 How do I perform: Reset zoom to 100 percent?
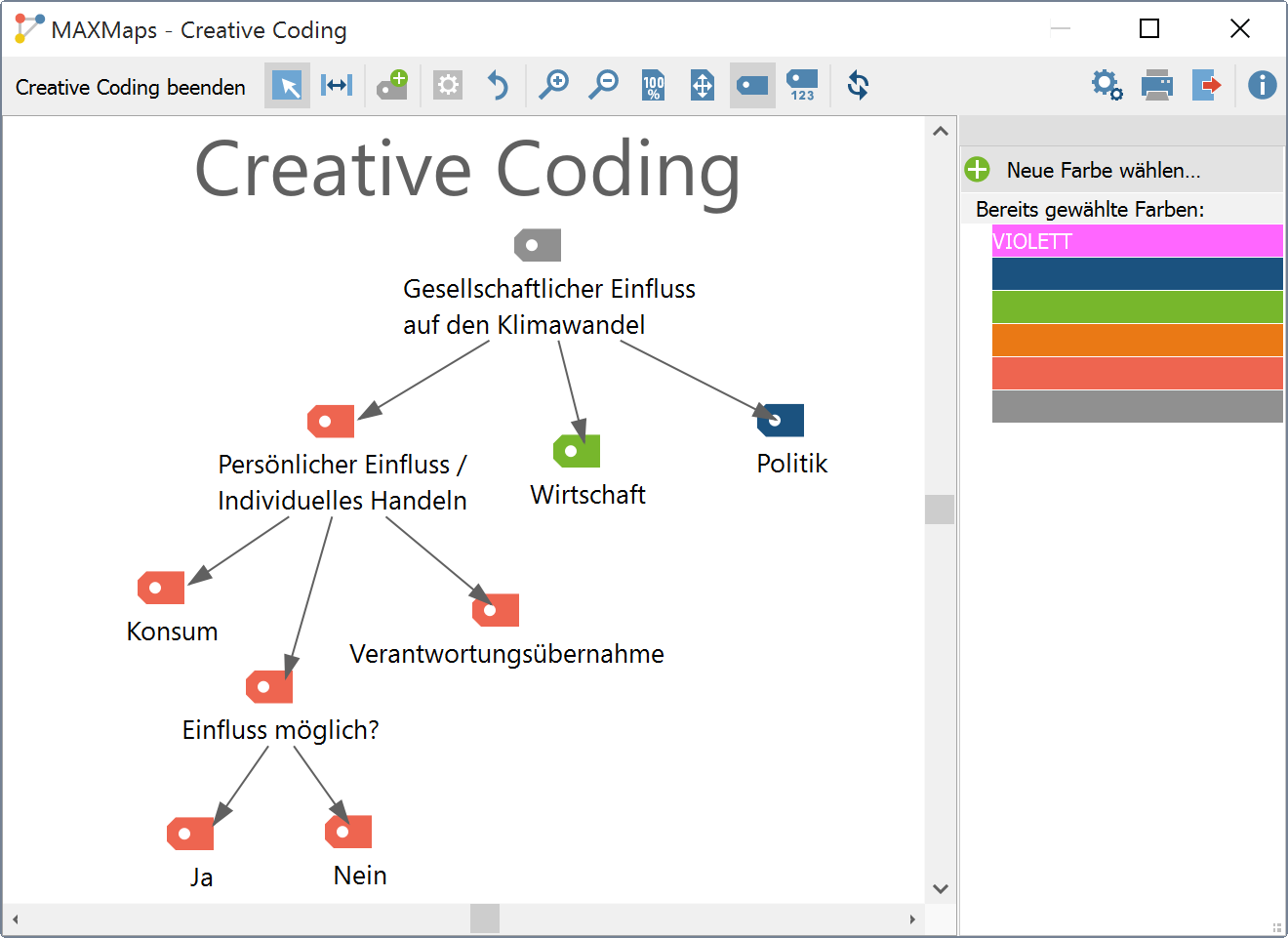[x=653, y=86]
